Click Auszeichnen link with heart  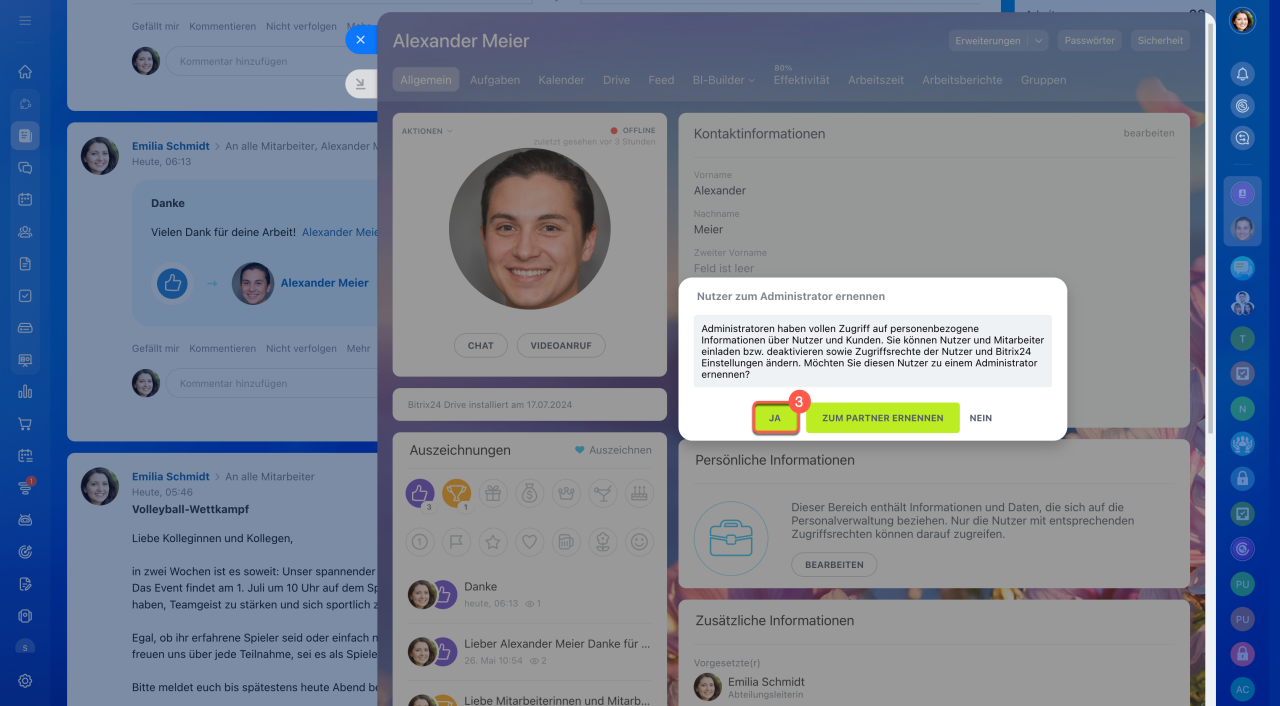tap(613, 450)
